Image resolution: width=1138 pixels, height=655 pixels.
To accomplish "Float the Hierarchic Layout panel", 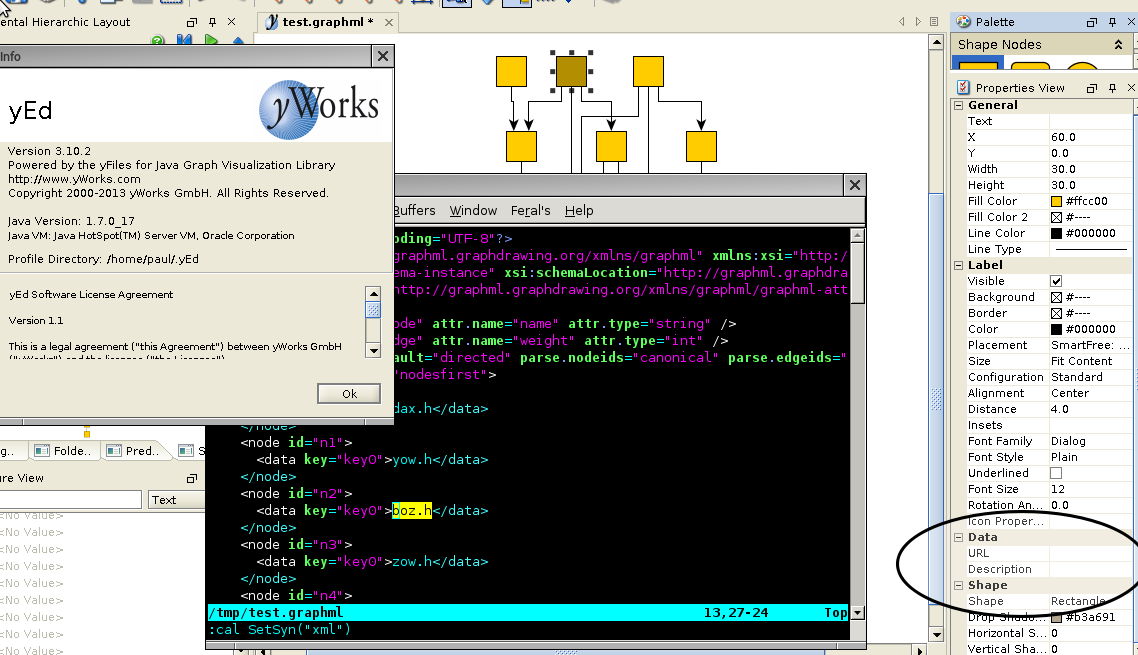I will (x=192, y=23).
